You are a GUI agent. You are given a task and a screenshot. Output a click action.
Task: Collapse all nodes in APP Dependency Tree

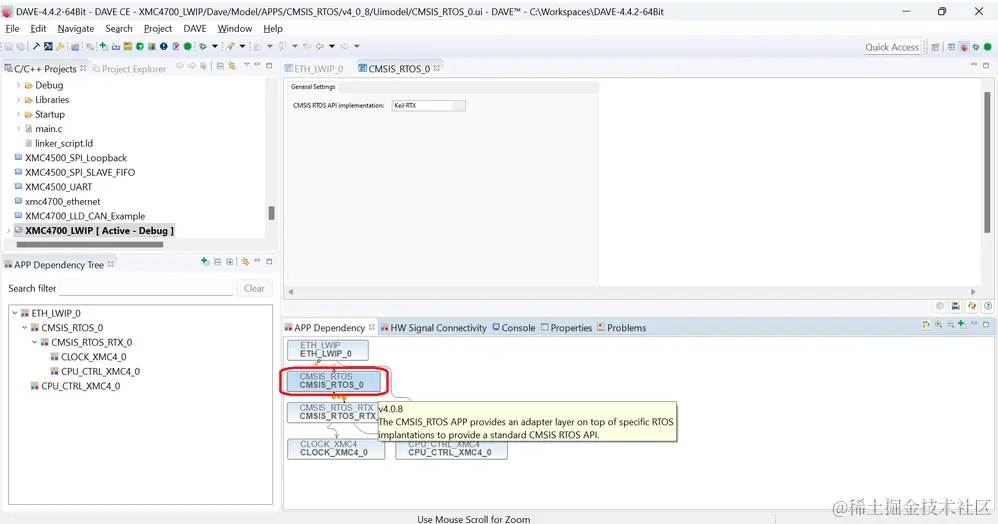point(218,262)
